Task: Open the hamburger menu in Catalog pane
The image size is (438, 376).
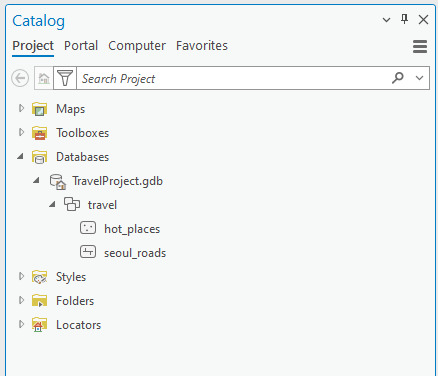Action: pos(420,46)
